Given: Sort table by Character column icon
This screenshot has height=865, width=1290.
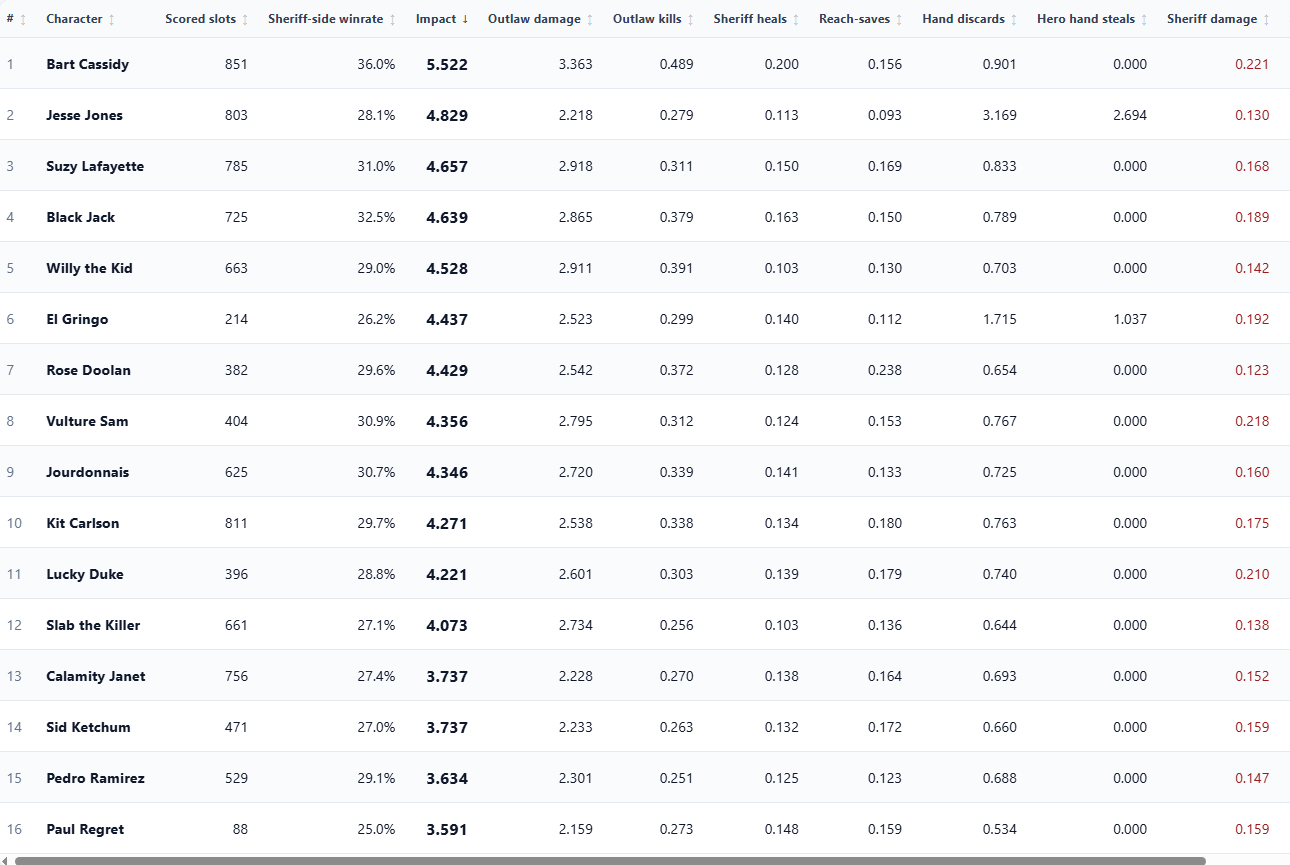Looking at the screenshot, I should [111, 20].
